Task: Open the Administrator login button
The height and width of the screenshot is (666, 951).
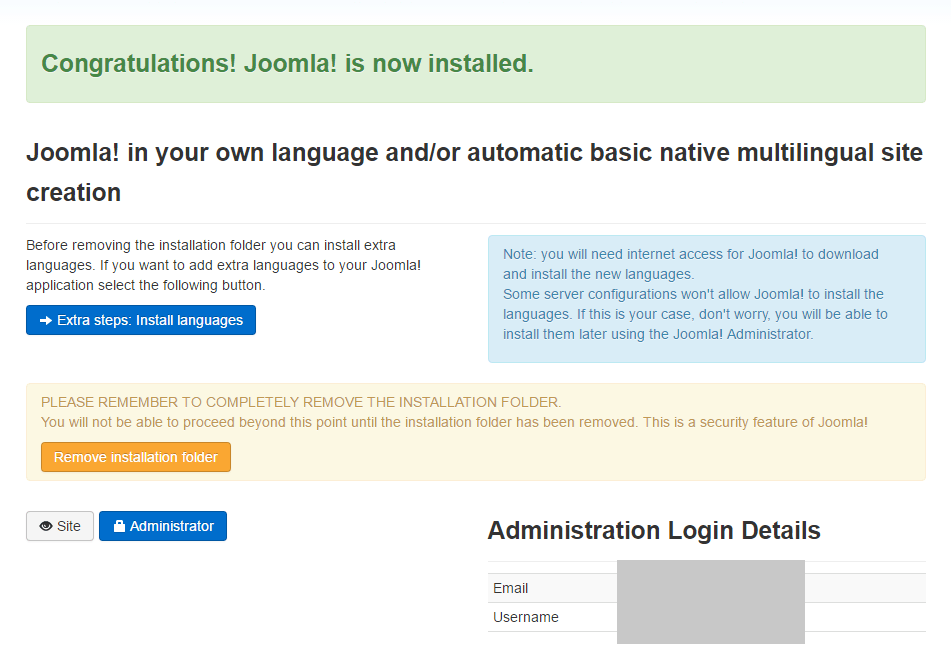Action: 163,526
